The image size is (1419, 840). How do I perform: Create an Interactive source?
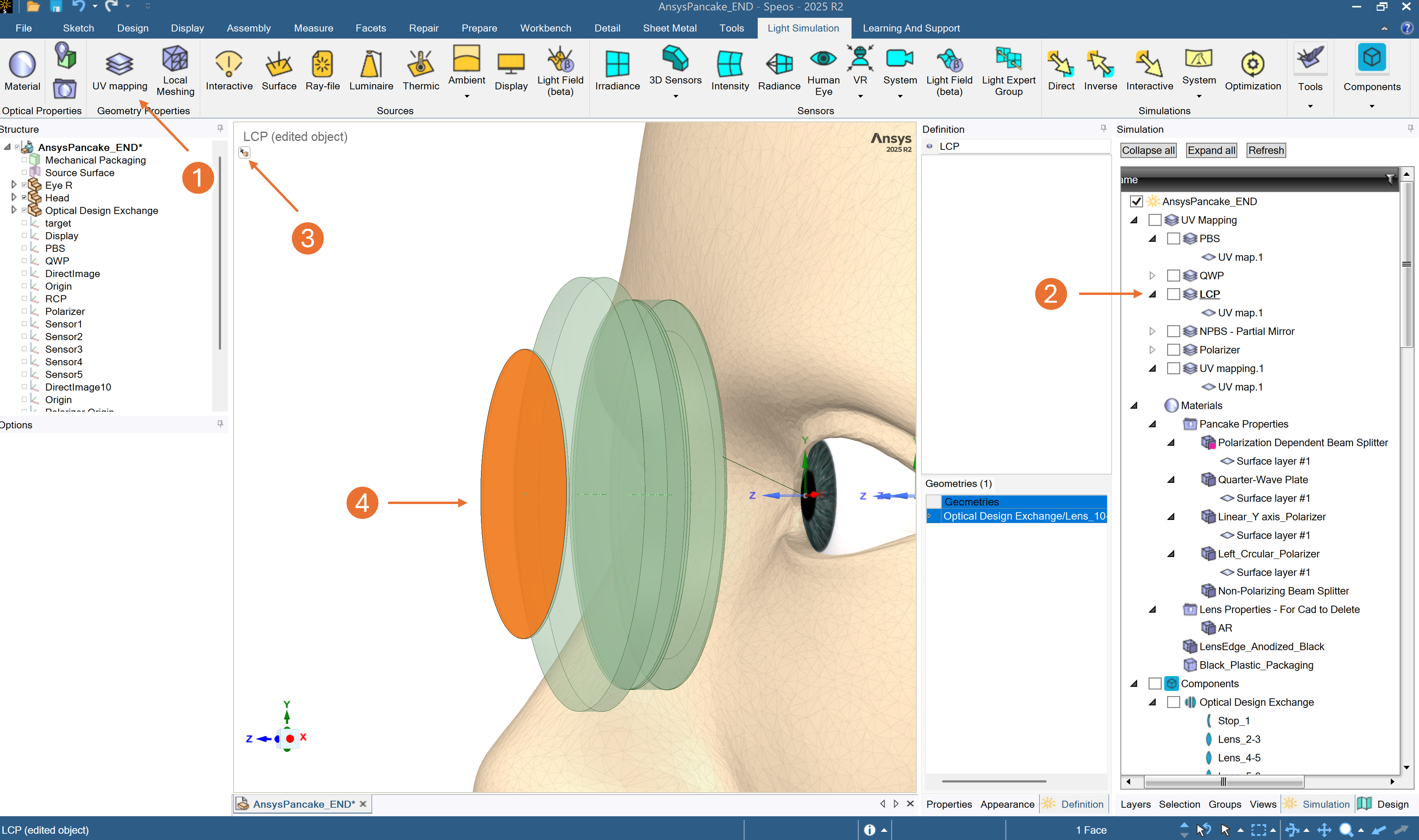[229, 70]
